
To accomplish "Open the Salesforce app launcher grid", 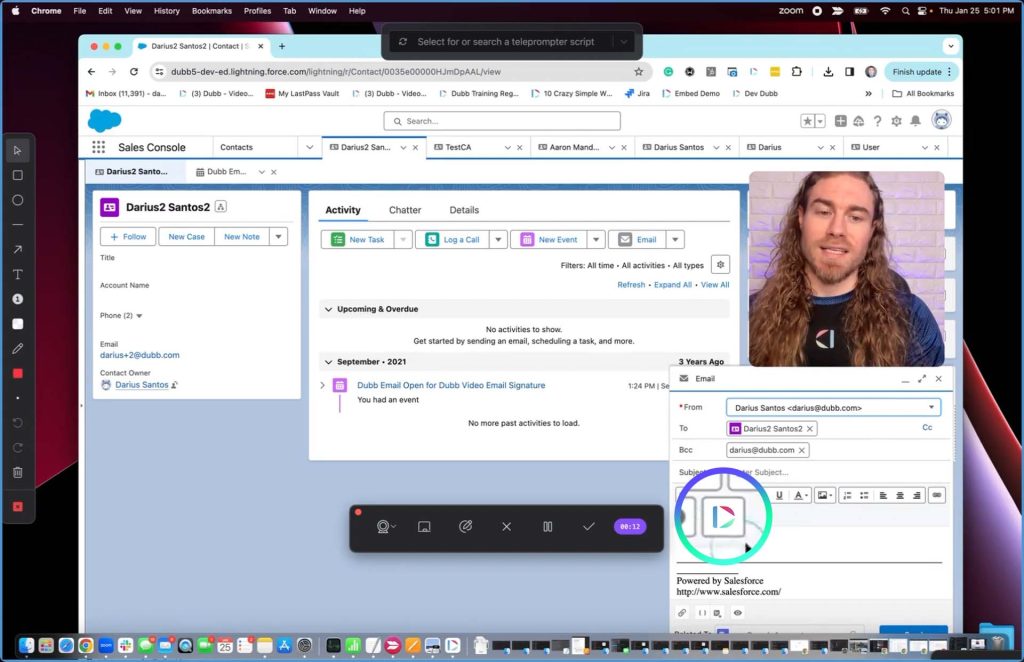I will [x=99, y=147].
